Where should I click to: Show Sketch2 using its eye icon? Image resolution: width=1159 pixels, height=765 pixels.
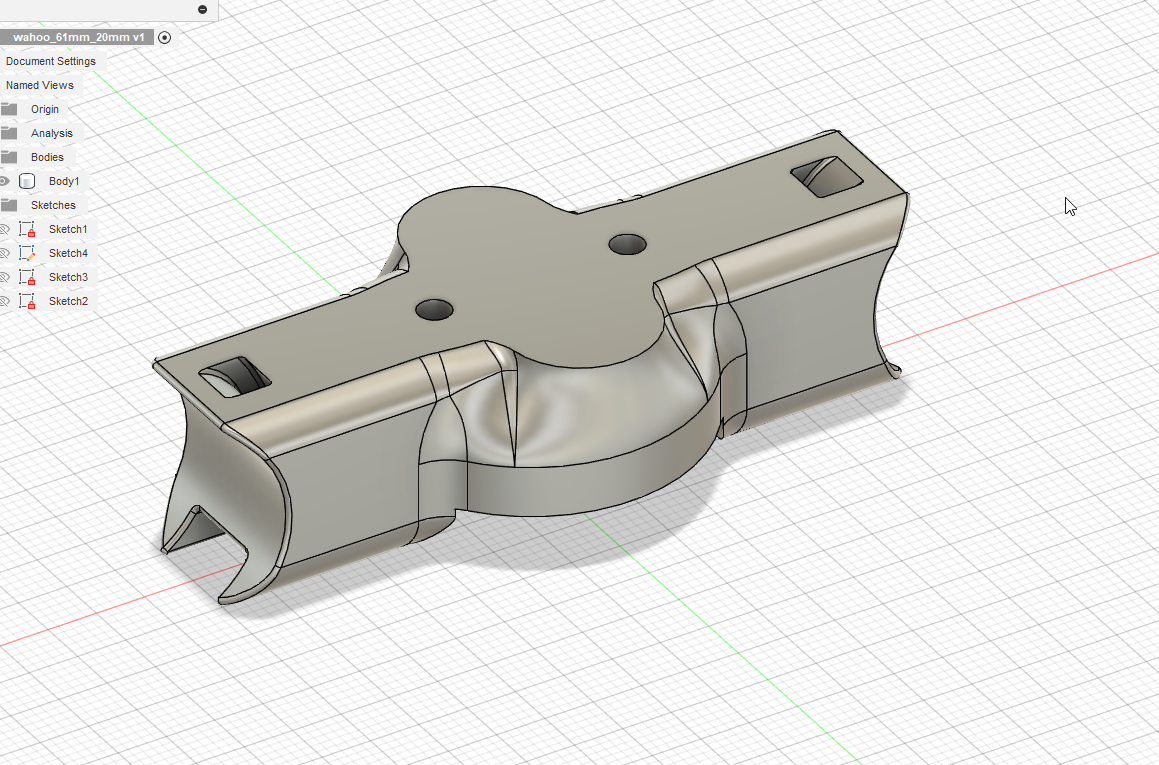pyautogui.click(x=4, y=302)
